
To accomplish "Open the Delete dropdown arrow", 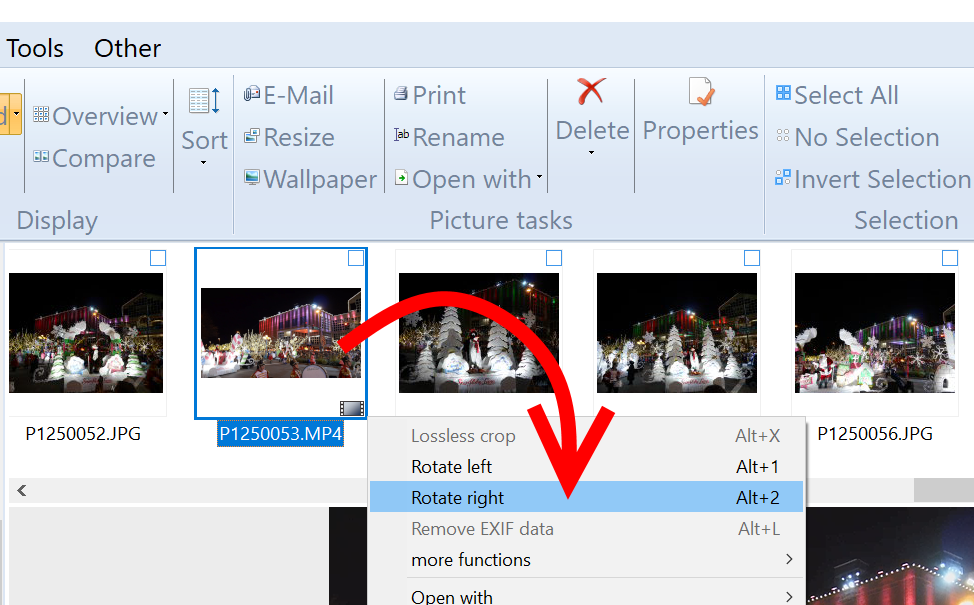I will (x=591, y=153).
